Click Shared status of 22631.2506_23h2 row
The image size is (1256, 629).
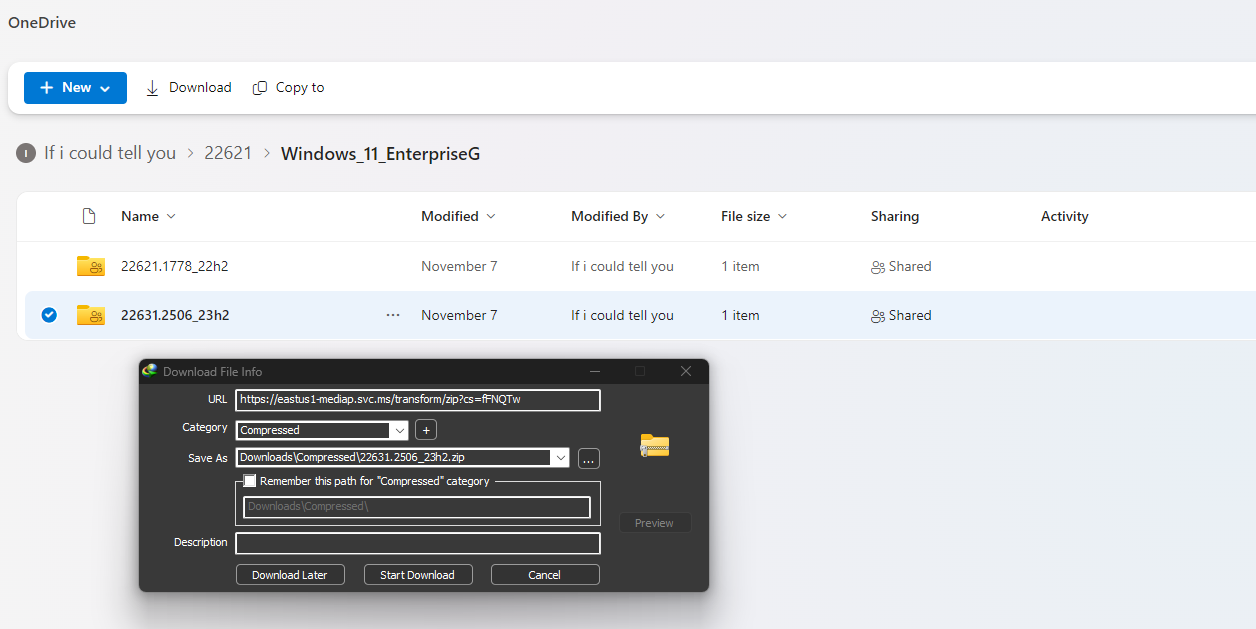[x=901, y=315]
